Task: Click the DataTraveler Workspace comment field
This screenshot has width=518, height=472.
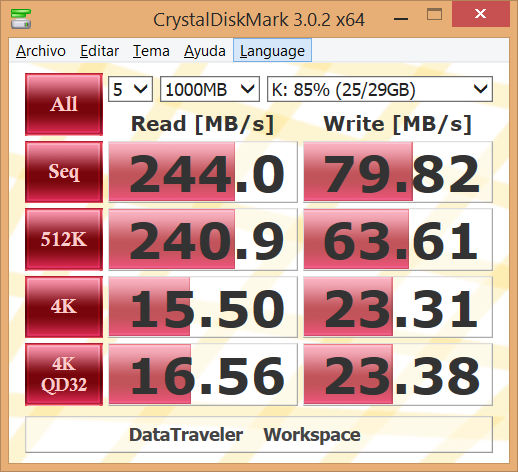Action: (259, 434)
